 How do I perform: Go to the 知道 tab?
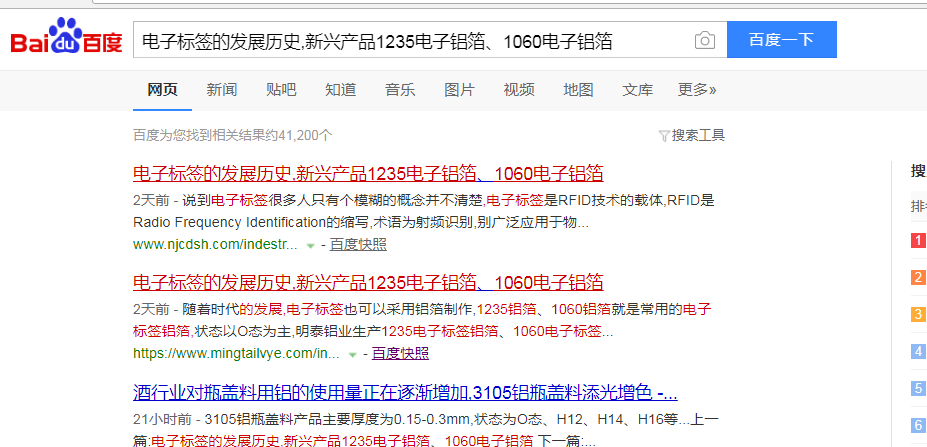(341, 90)
